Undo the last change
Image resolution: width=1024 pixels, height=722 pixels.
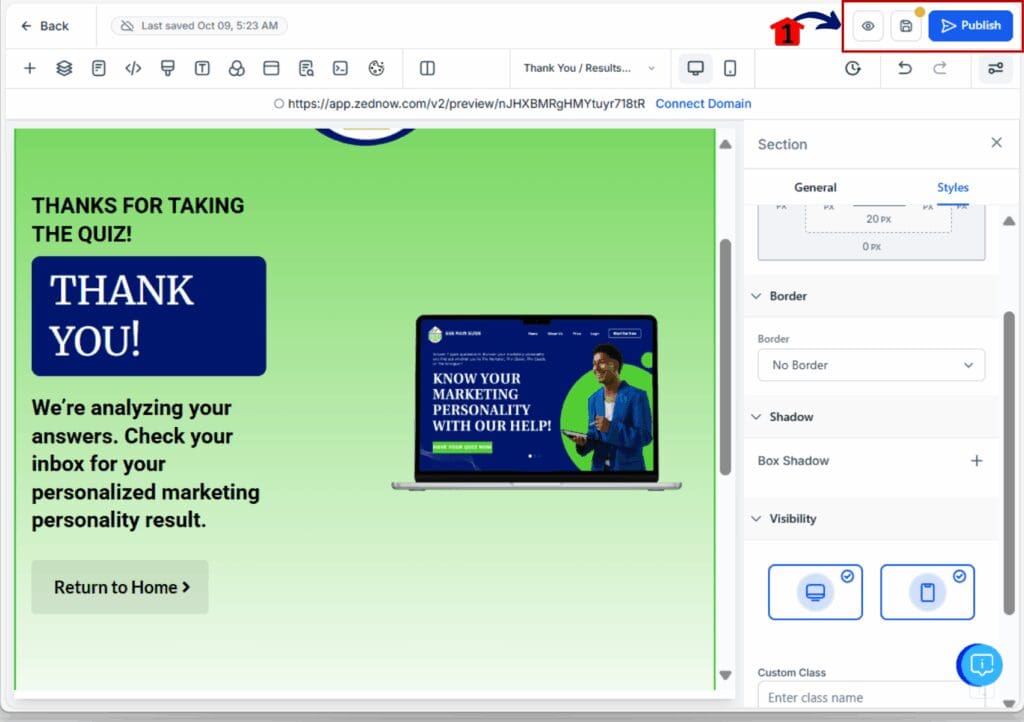point(905,68)
